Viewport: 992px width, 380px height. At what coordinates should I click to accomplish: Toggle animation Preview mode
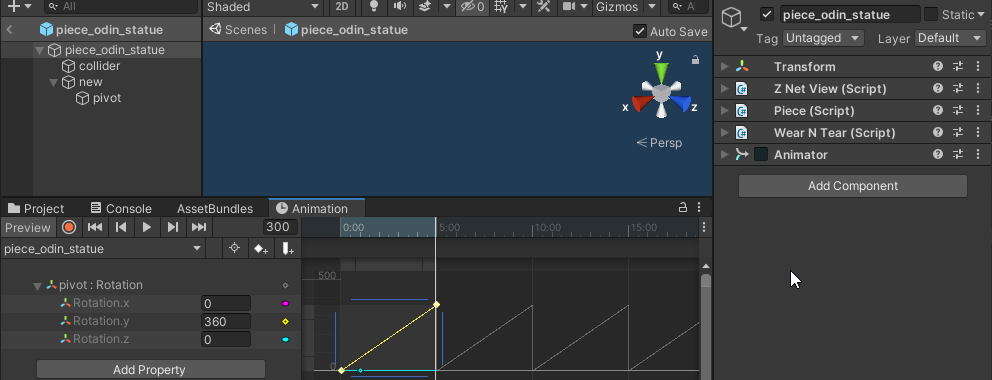[x=28, y=227]
